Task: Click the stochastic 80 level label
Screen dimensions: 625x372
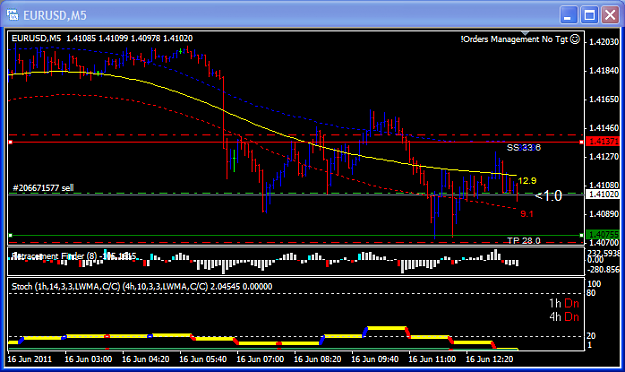Action: coord(592,293)
